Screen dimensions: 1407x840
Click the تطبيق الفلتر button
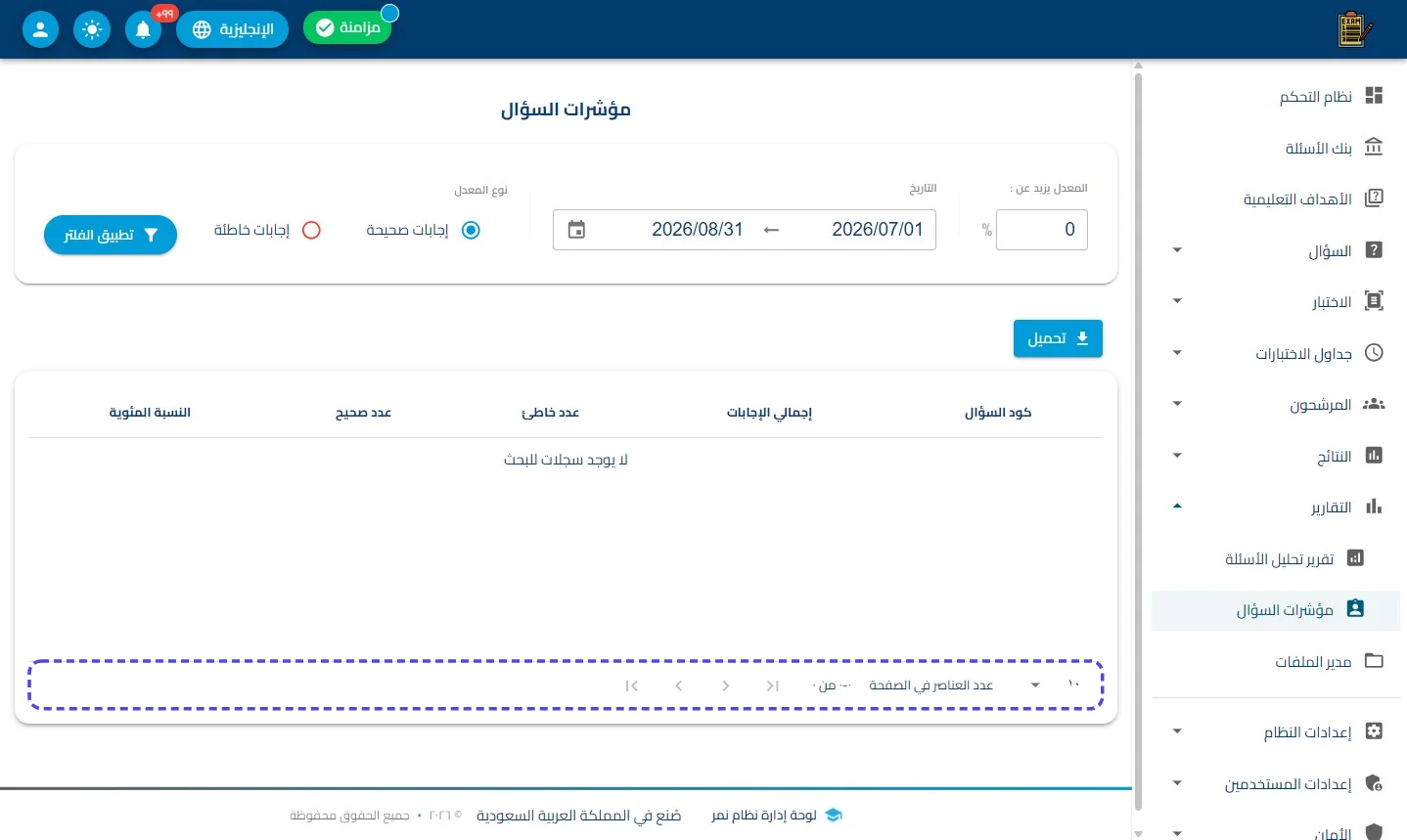111,235
